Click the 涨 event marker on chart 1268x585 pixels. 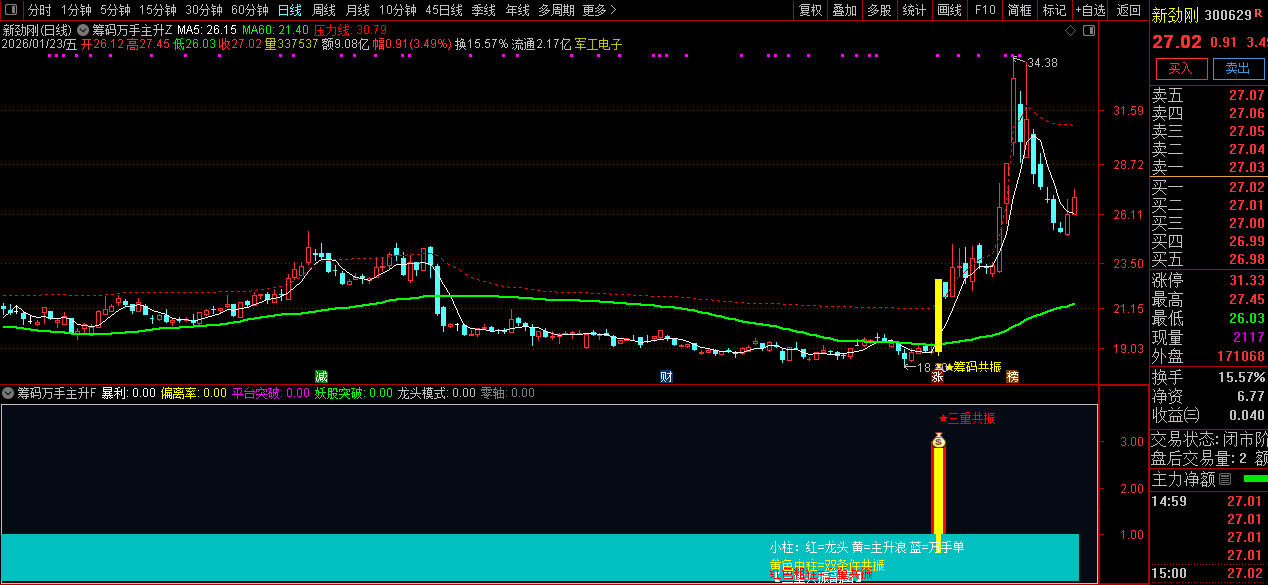tap(938, 377)
